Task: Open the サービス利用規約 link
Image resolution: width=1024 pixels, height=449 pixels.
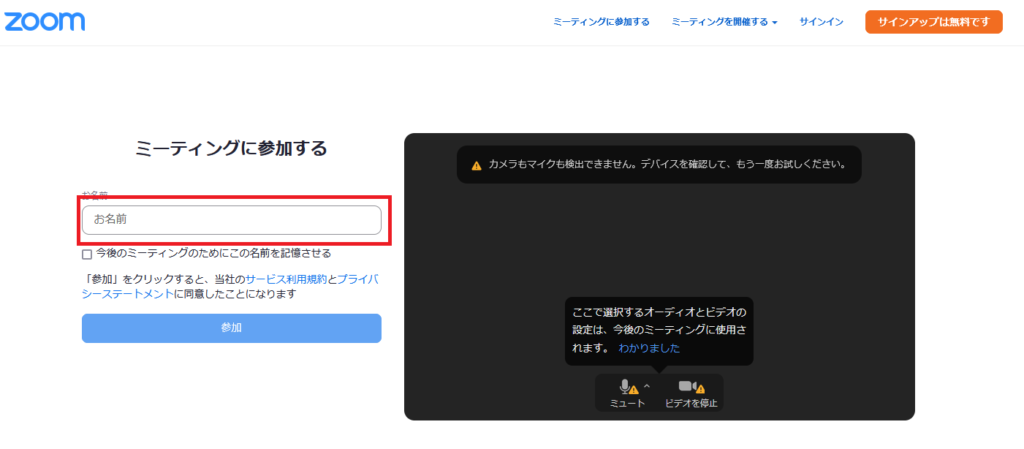Action: (284, 279)
